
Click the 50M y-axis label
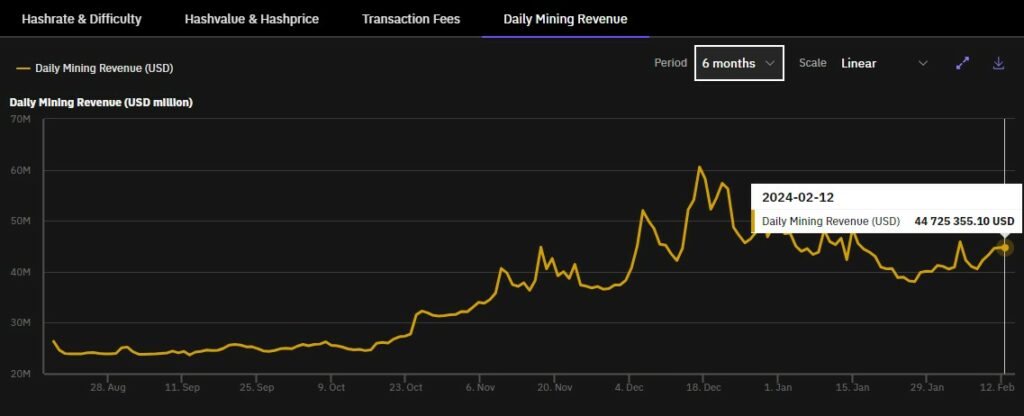[21, 221]
